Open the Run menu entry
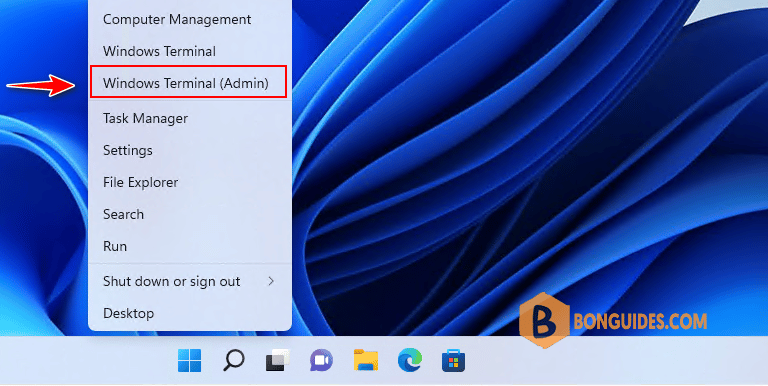Screen dimensions: 768x386 [x=190, y=246]
